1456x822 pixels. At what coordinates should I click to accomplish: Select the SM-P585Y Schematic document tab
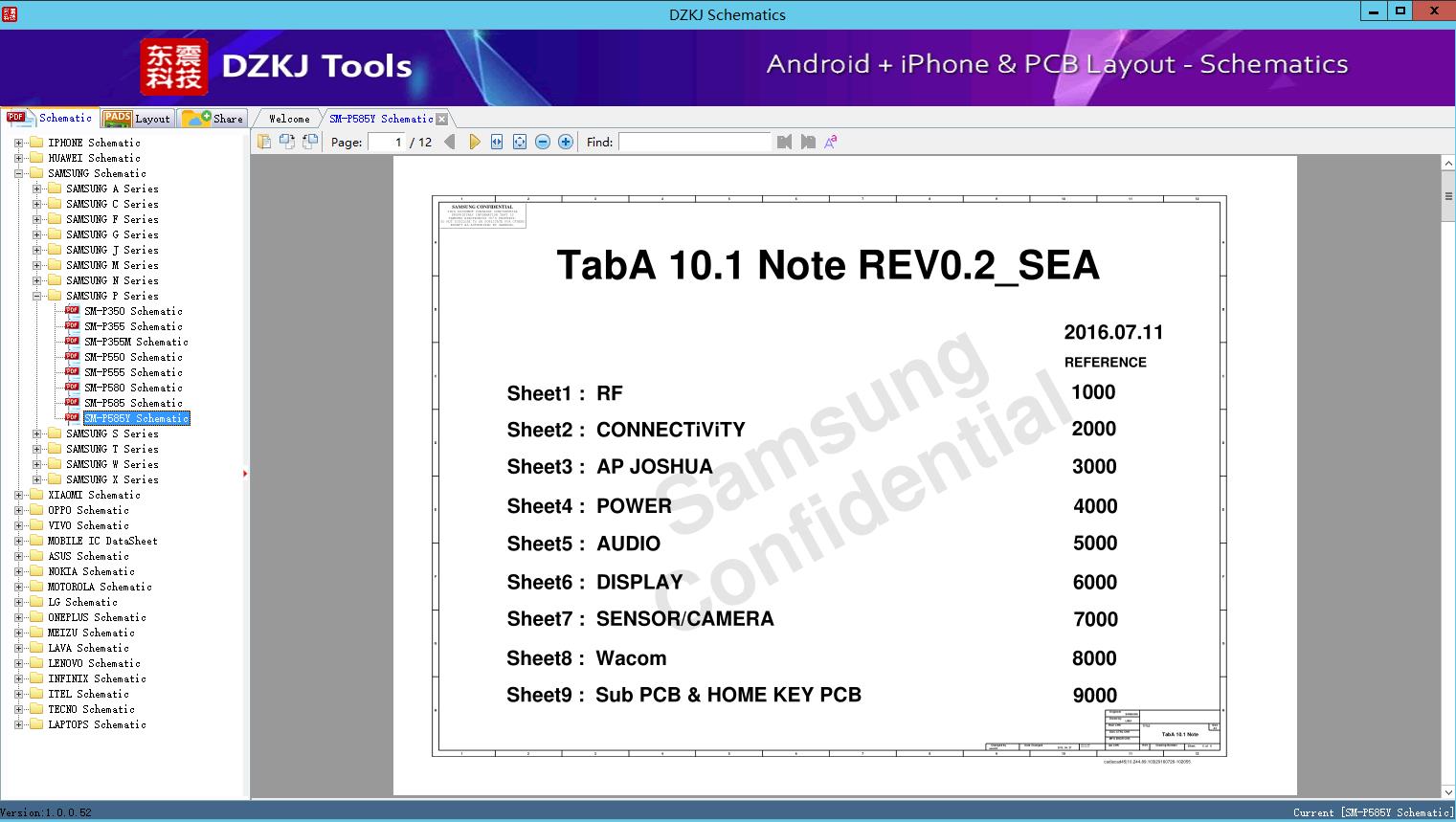(381, 119)
